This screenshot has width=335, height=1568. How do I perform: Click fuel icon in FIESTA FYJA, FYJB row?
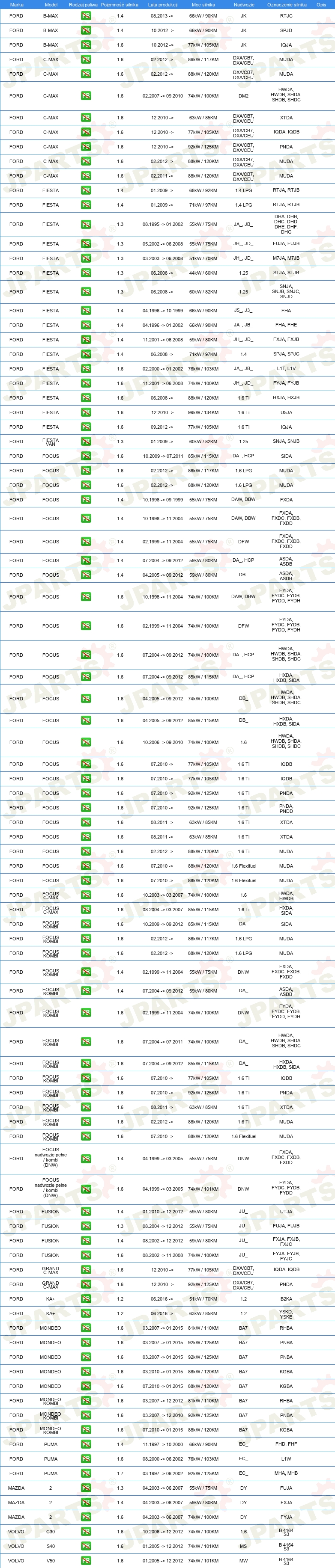pos(86,383)
